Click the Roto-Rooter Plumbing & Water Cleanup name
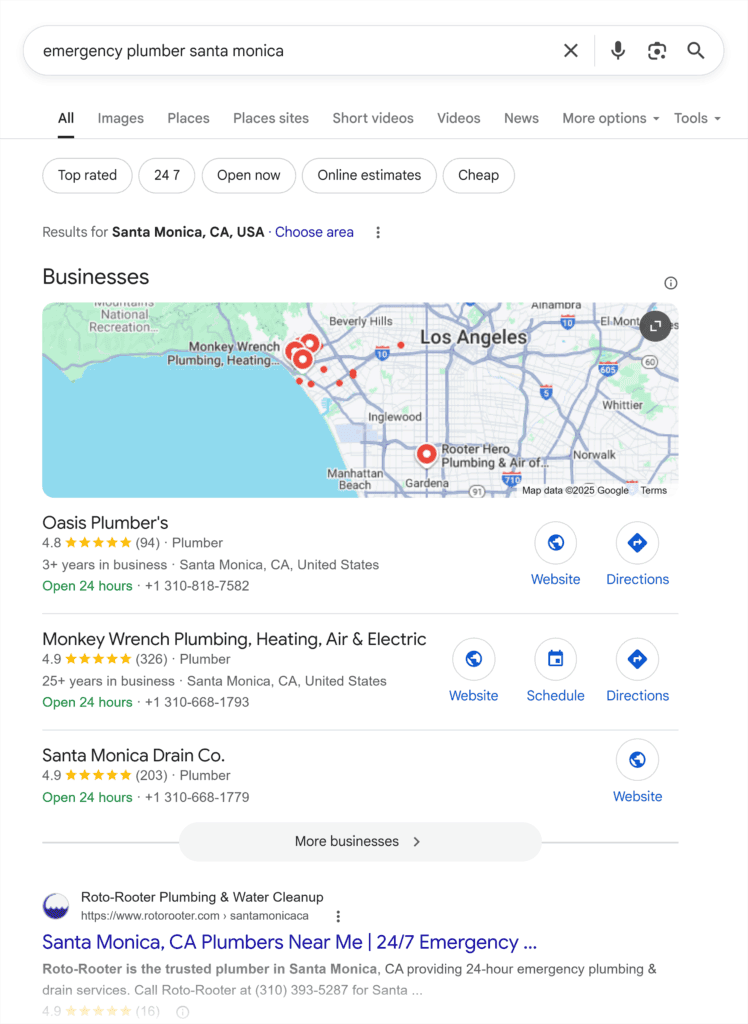This screenshot has width=748, height=1024. pyautogui.click(x=202, y=897)
